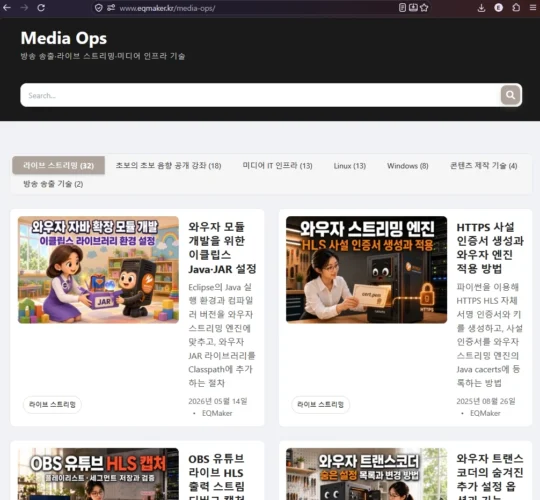540x500 pixels.
Task: Click the excerpt starting with 파이썬을 이용해 HTTPS HLS
Action: 489,335
